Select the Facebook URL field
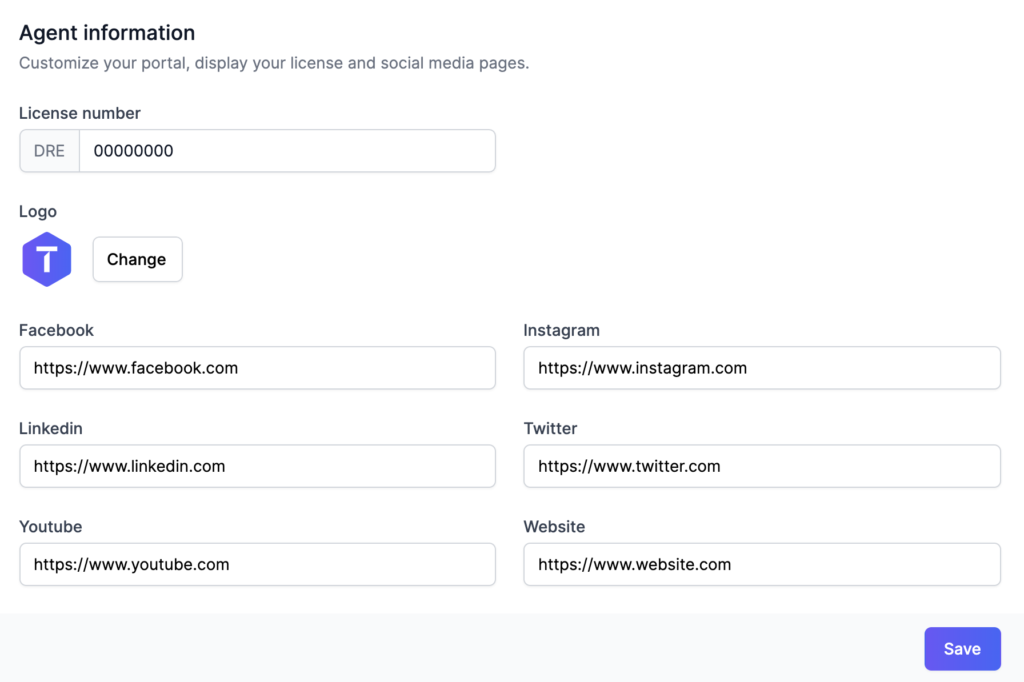Image resolution: width=1024 pixels, height=682 pixels. pos(257,368)
